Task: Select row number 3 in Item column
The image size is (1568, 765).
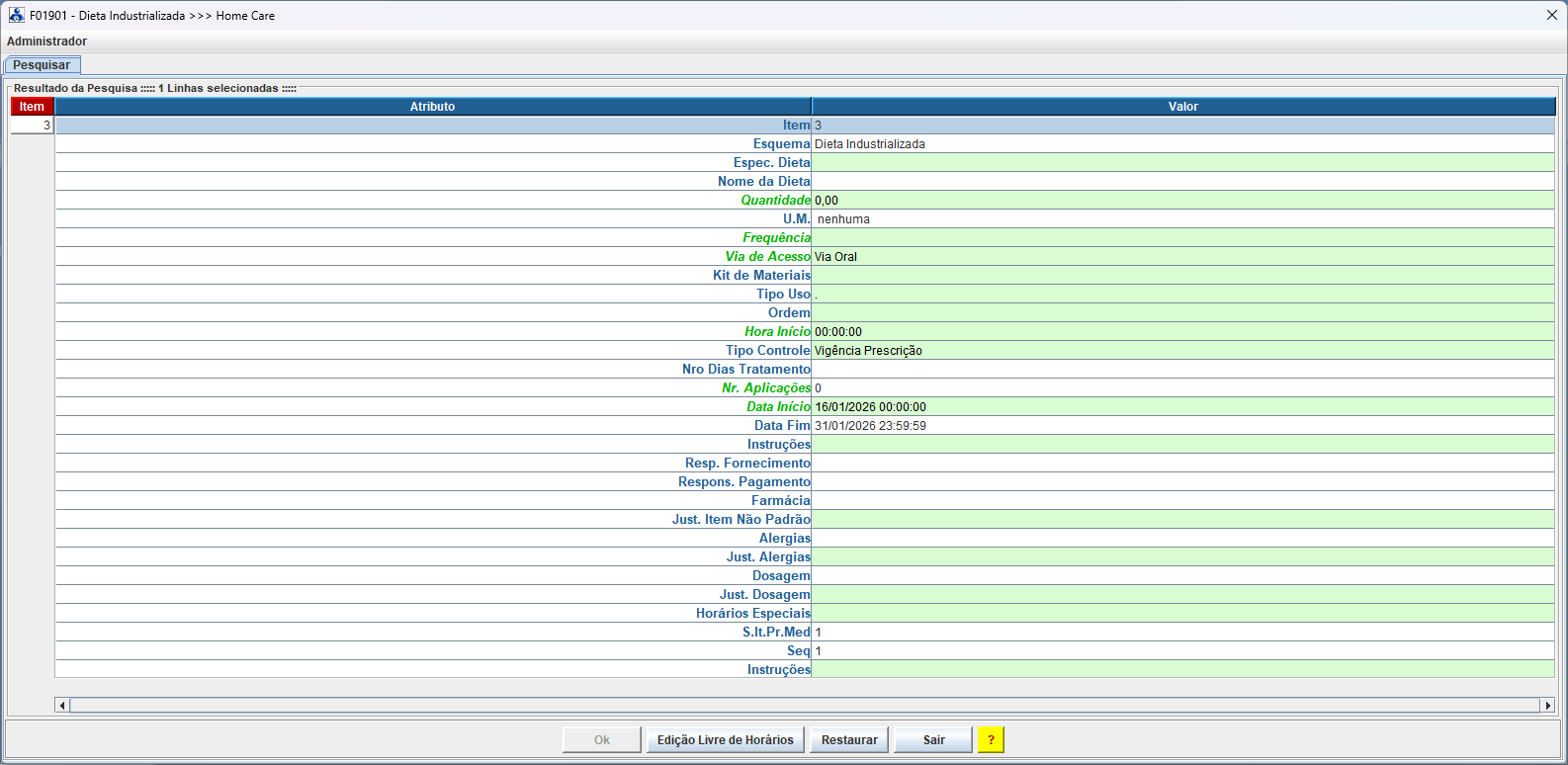Action: point(32,126)
